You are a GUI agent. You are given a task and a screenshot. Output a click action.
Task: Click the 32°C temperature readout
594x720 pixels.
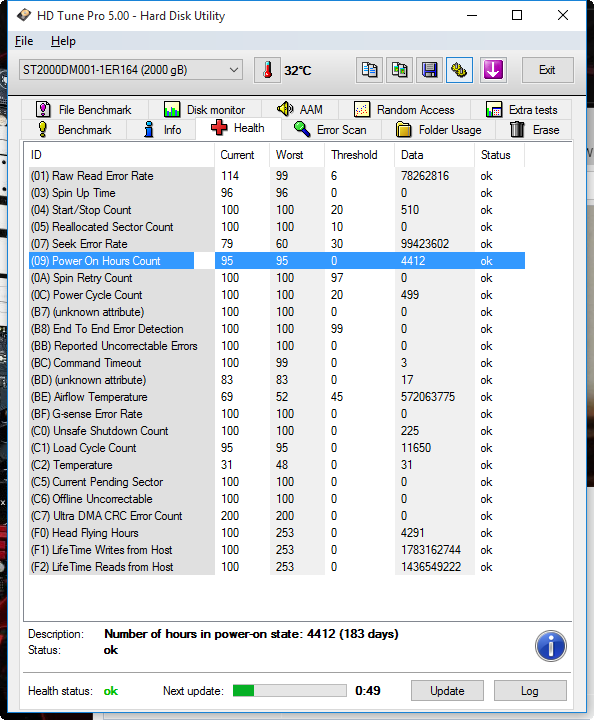pos(297,70)
